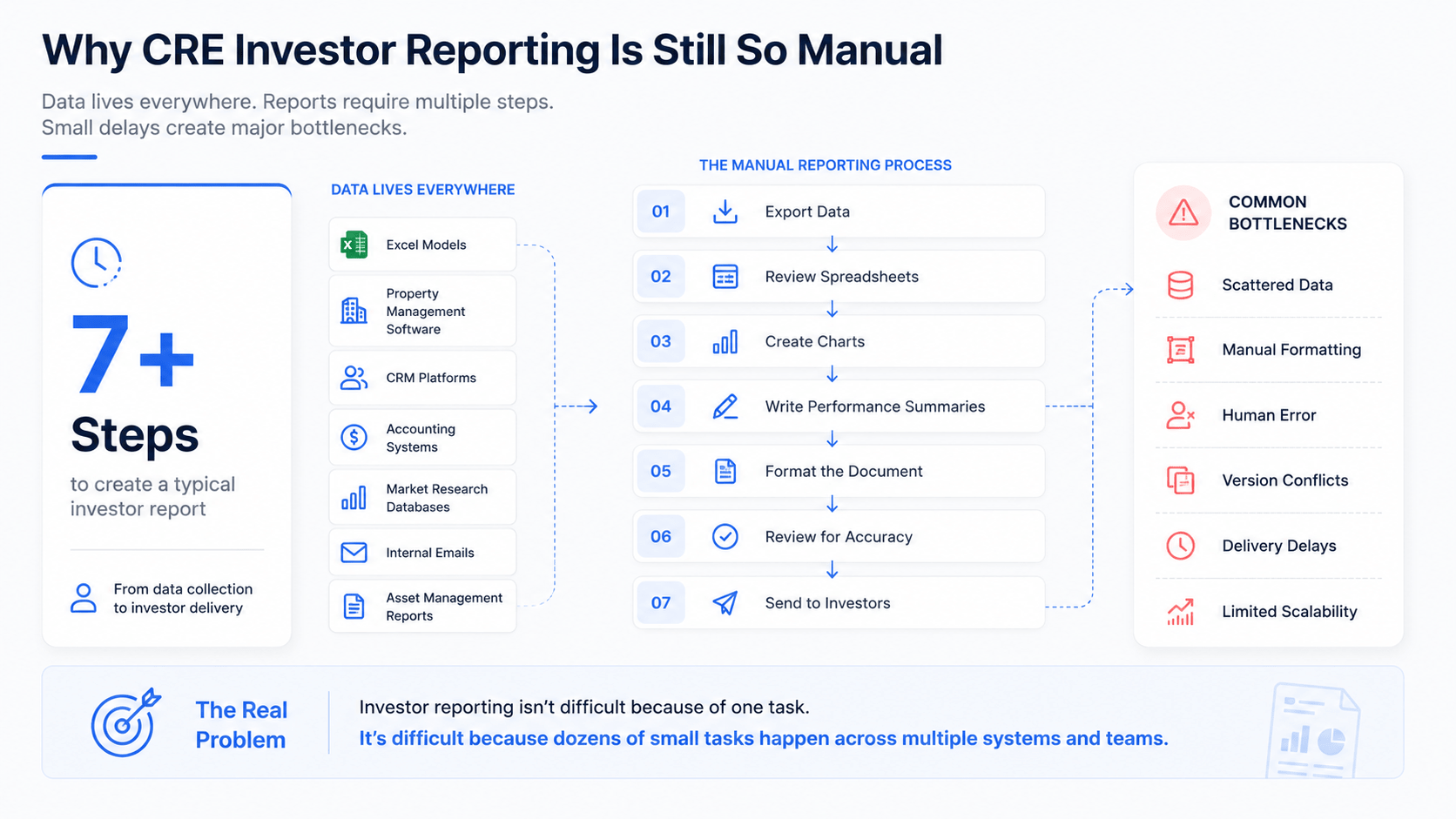Click the Property Management Software building icon

(x=354, y=311)
